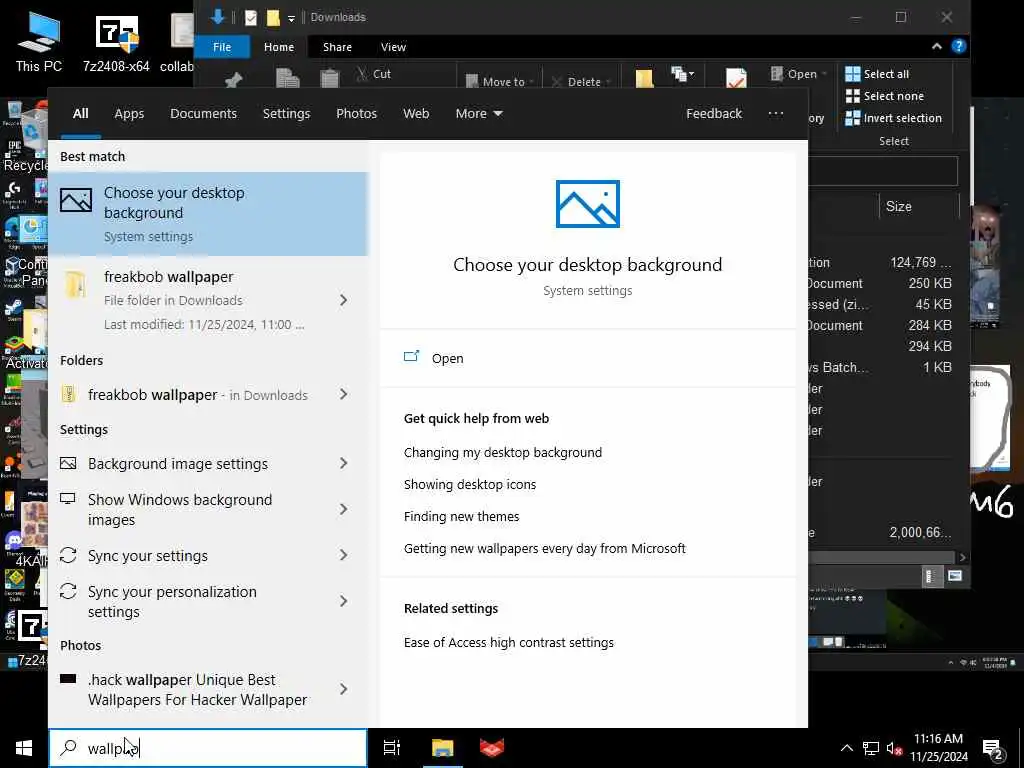The width and height of the screenshot is (1024, 768).
Task: Open Getting new wallpapers every day link
Action: click(545, 549)
